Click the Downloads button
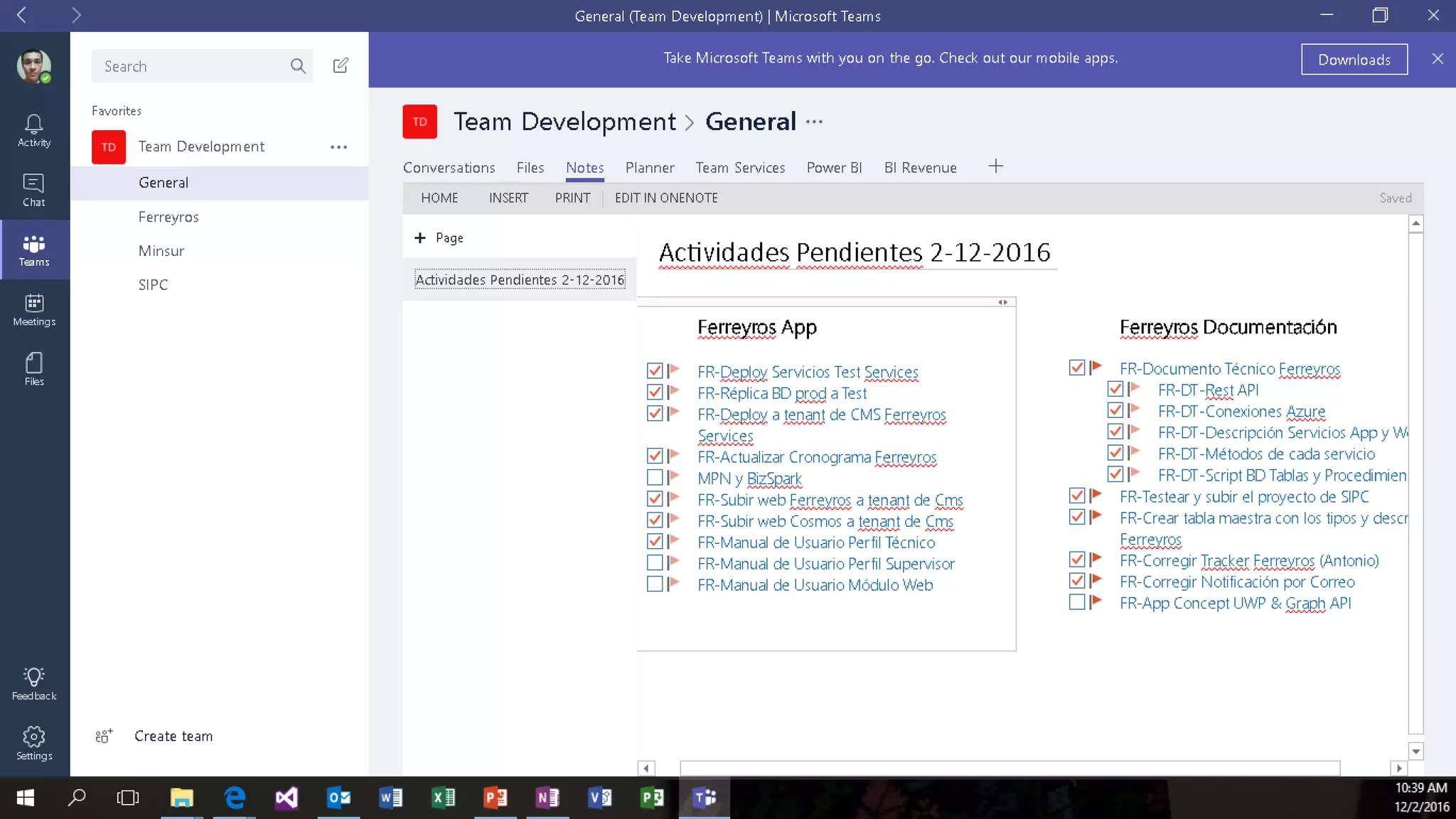This screenshot has height=819, width=1456. (1354, 60)
